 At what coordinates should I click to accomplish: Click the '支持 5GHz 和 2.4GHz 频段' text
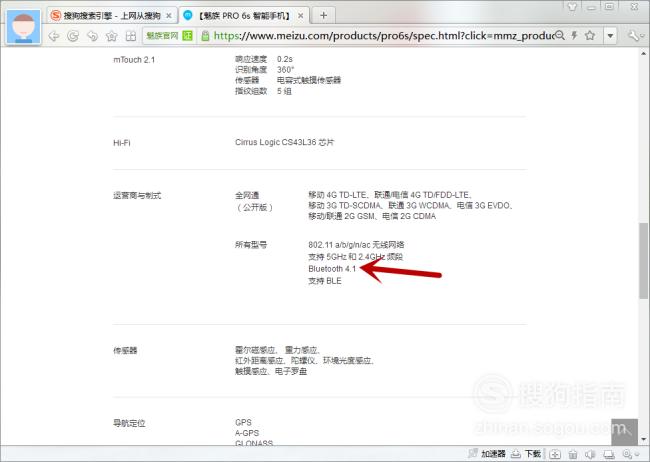pos(355,257)
